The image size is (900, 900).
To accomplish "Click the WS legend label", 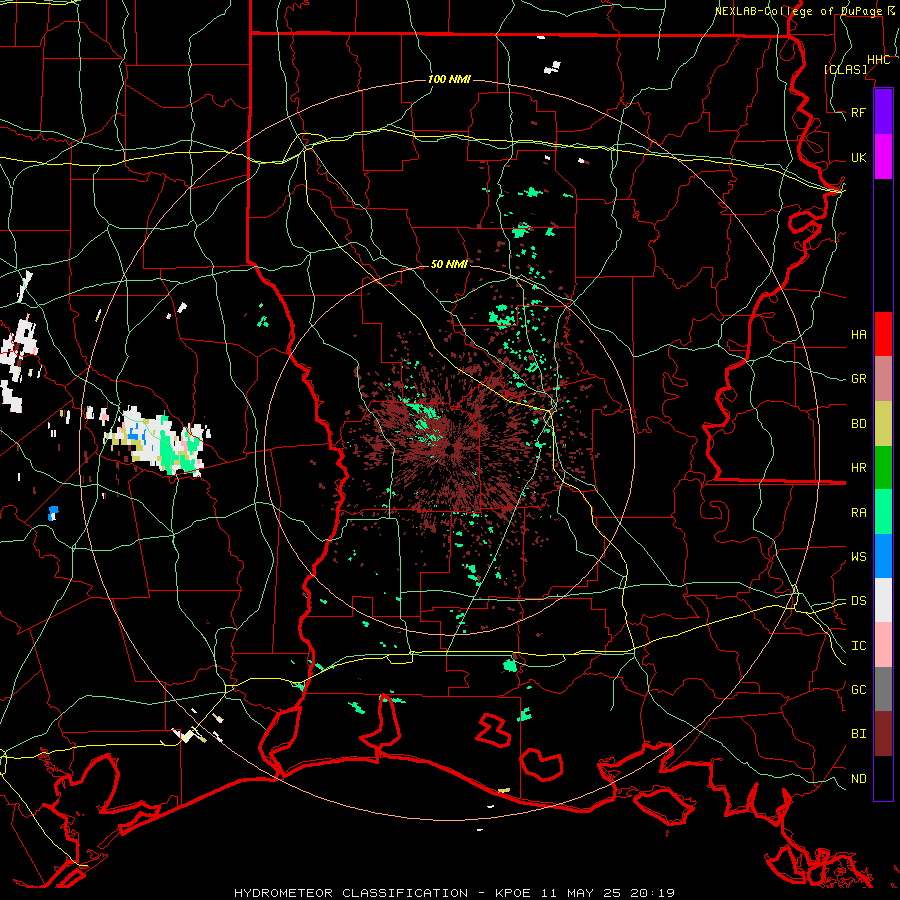I will coord(858,557).
